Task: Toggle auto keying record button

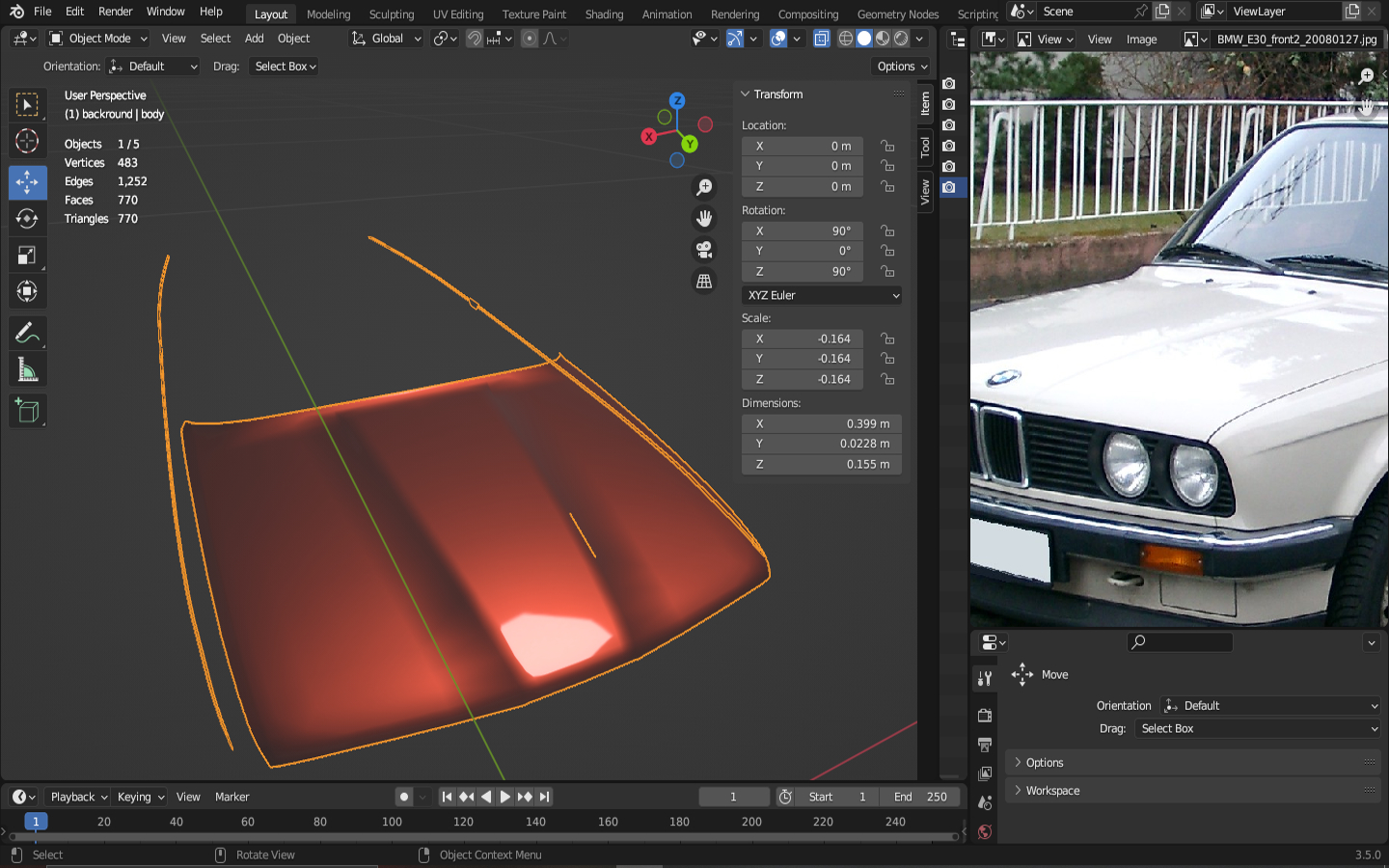Action: click(404, 797)
